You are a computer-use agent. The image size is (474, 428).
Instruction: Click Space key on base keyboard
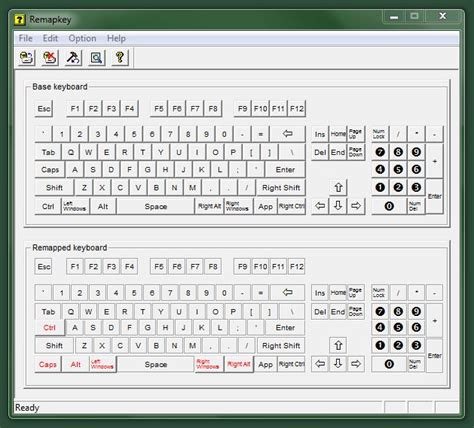156,206
